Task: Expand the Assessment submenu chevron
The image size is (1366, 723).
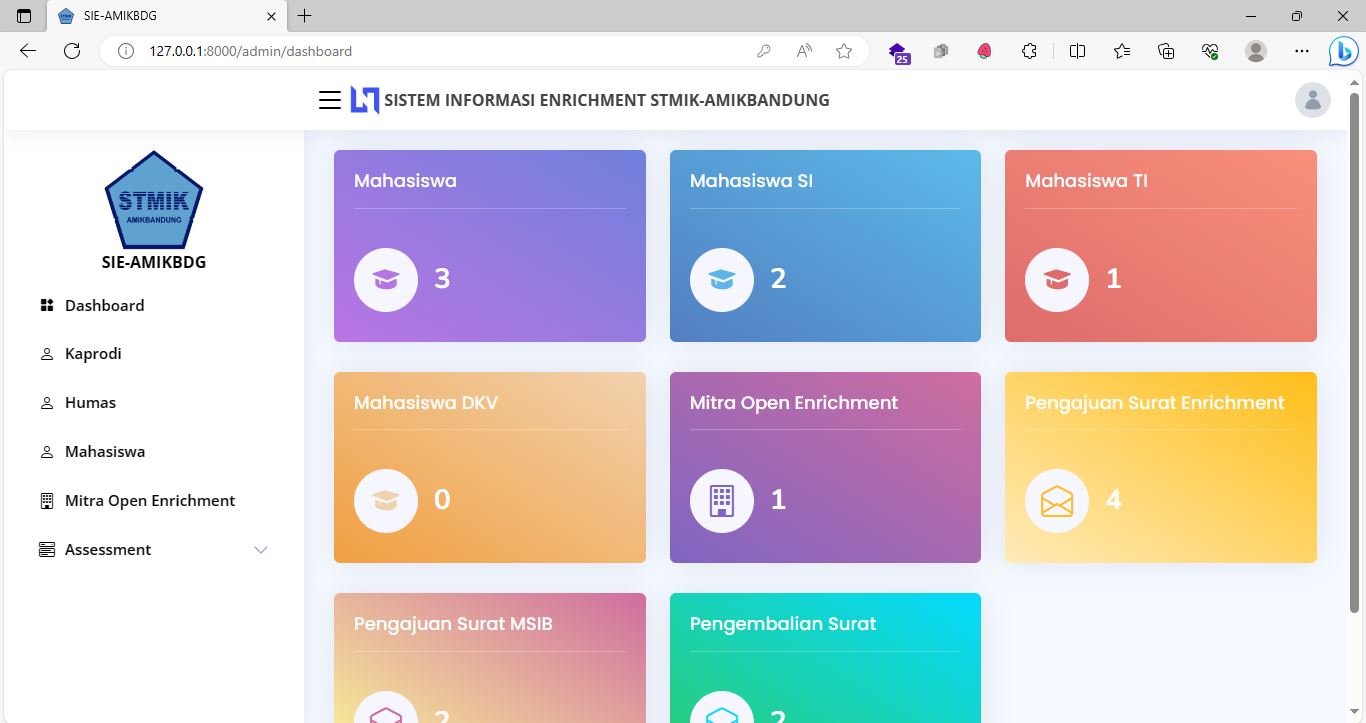Action: pyautogui.click(x=261, y=550)
